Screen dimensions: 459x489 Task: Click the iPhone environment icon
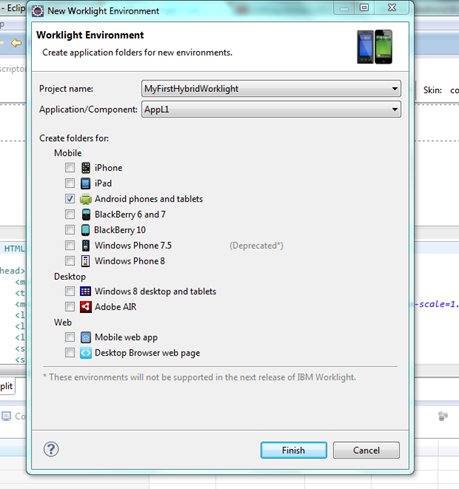pos(86,168)
